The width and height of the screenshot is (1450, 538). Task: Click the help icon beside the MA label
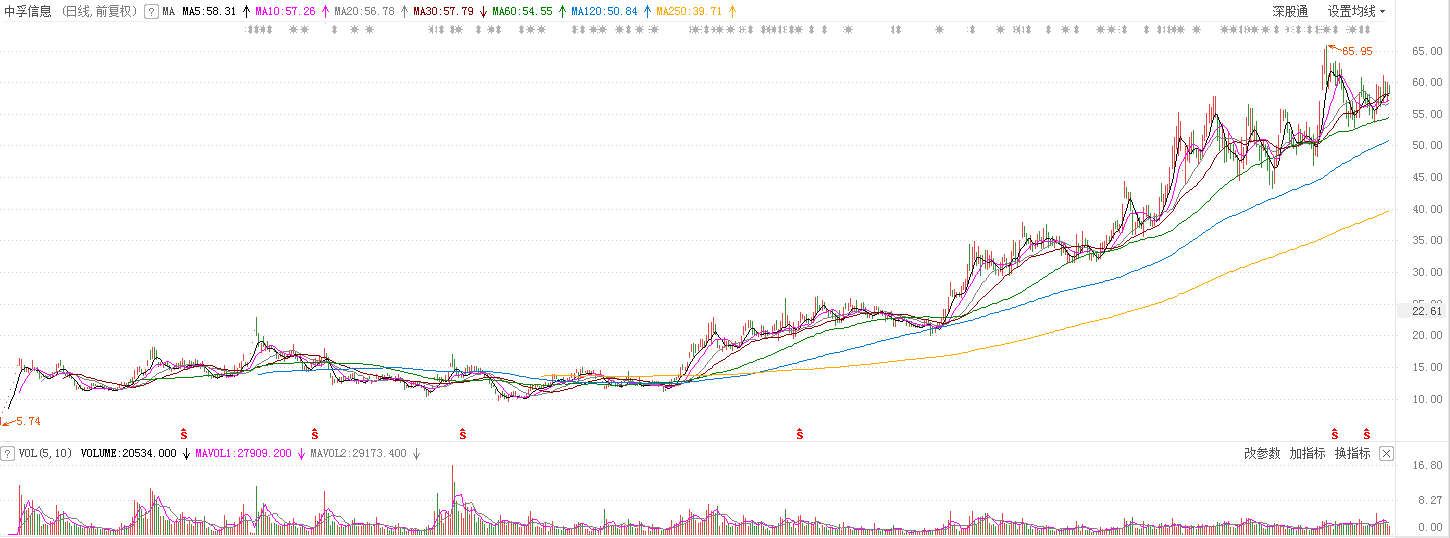151,12
